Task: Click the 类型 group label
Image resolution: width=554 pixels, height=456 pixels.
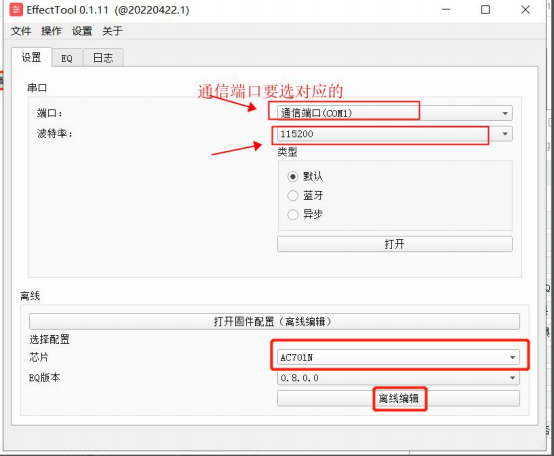Action: coord(287,152)
